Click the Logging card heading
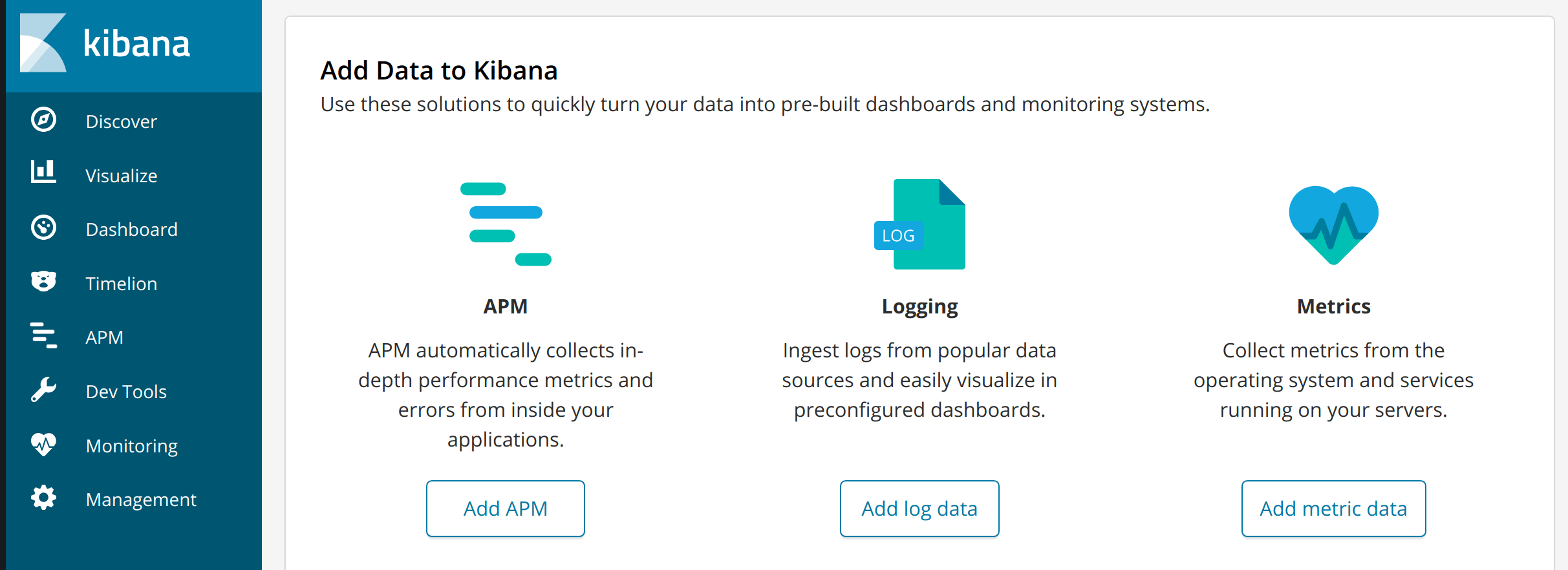1568x570 pixels. pyautogui.click(x=919, y=306)
